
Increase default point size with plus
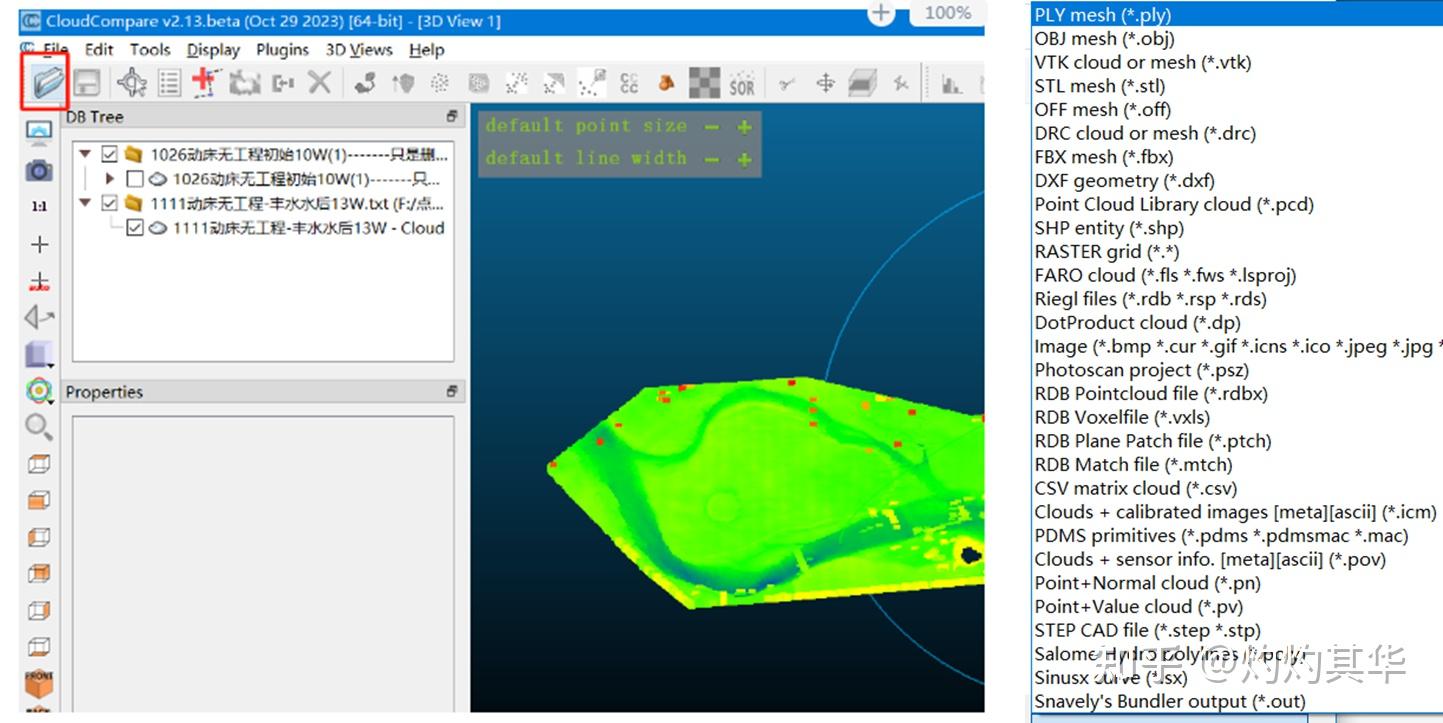(744, 127)
